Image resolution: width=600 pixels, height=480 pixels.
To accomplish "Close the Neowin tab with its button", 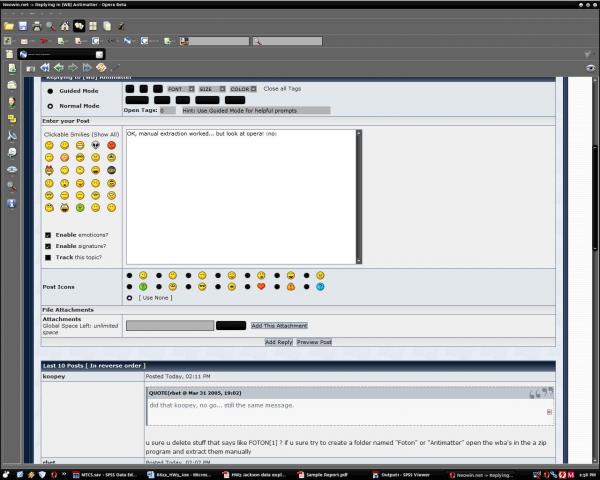I will coord(99,54).
